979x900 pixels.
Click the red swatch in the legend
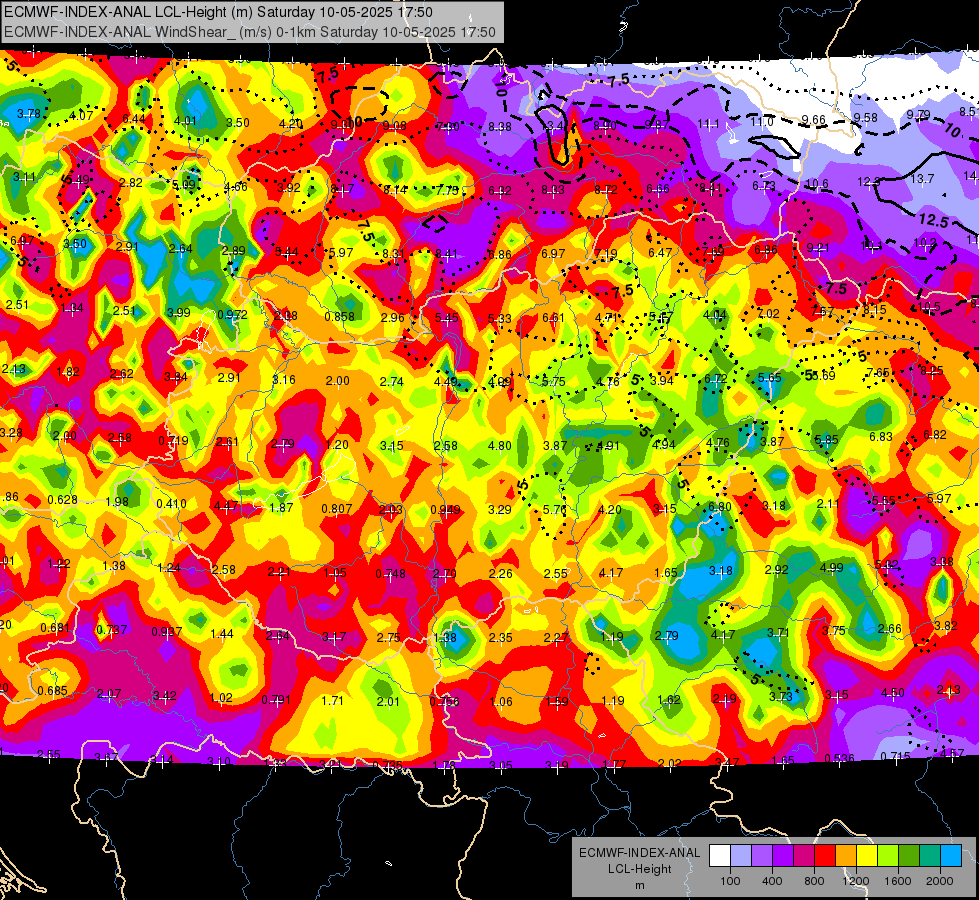825,856
